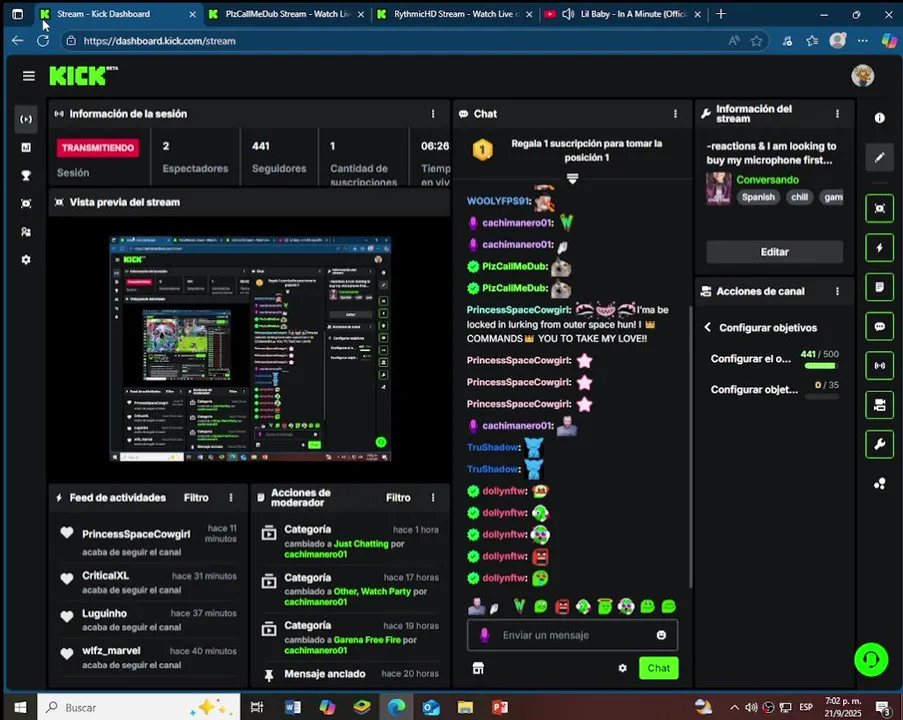This screenshot has height=720, width=903.
Task: Open options menu of Información de la sesión
Action: [433, 114]
